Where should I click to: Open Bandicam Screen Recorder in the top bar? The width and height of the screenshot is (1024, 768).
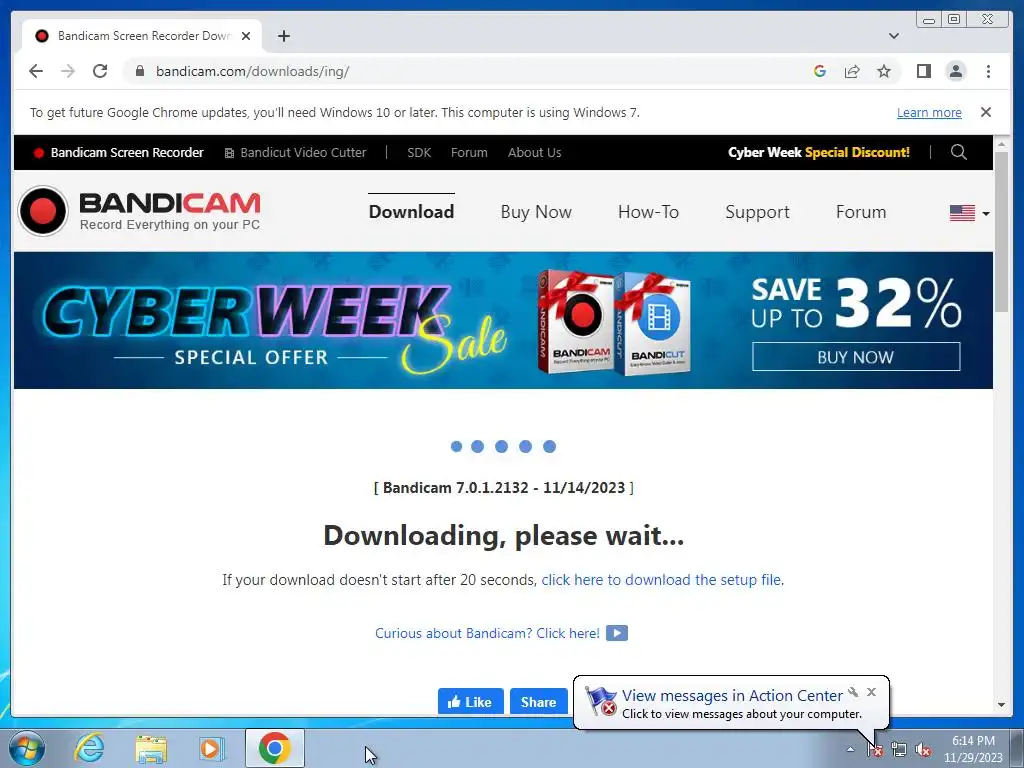(x=119, y=152)
